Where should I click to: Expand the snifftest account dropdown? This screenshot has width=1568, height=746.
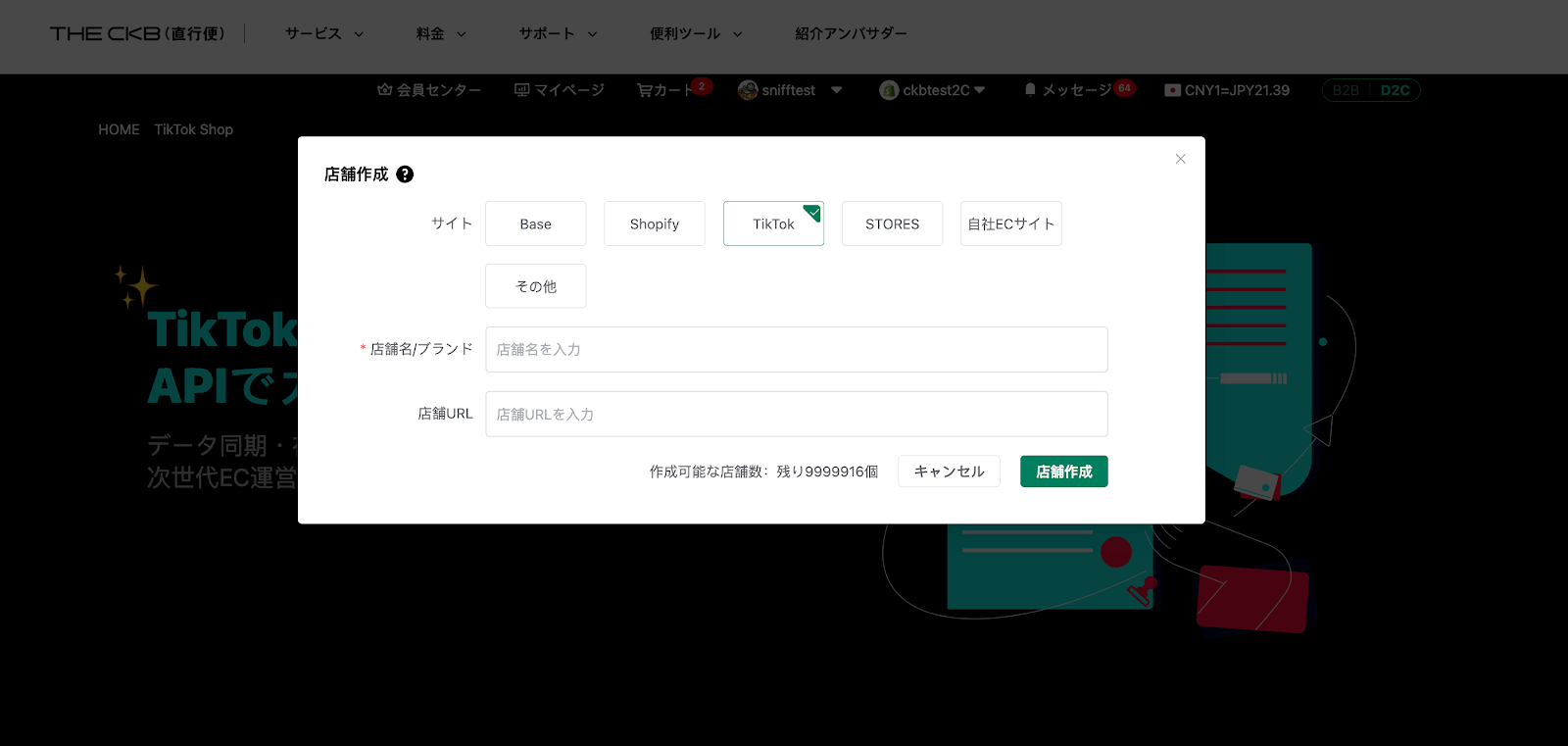836,90
